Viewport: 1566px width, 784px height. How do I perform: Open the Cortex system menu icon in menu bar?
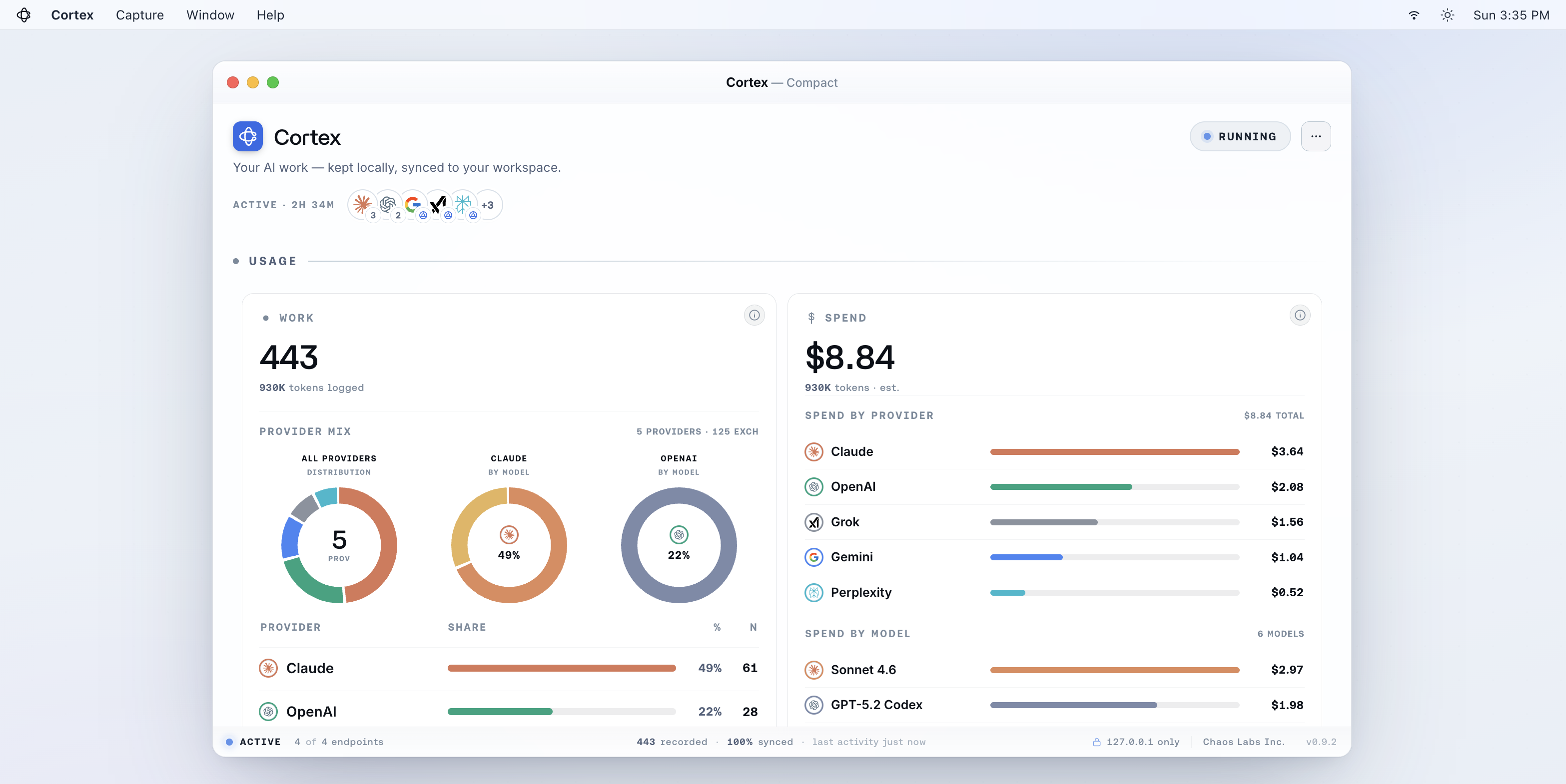[23, 15]
